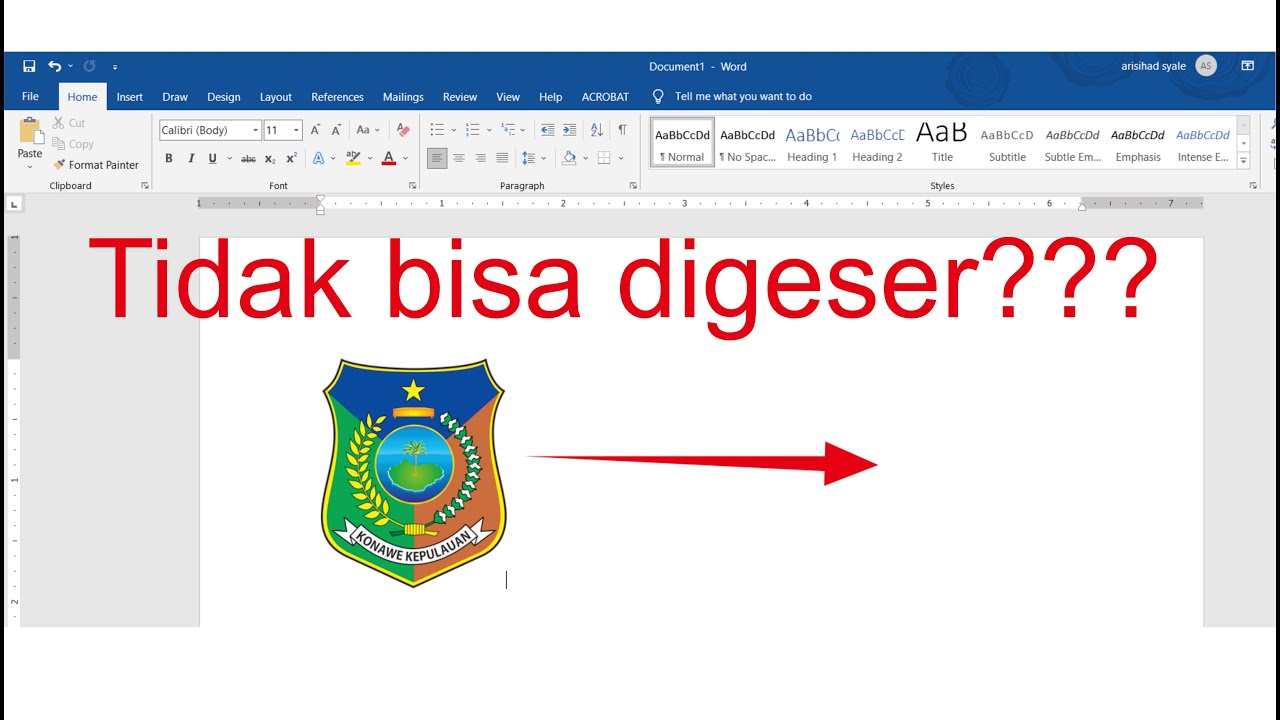
Task: Customize the Quick Access Toolbar dropdown
Action: point(115,67)
